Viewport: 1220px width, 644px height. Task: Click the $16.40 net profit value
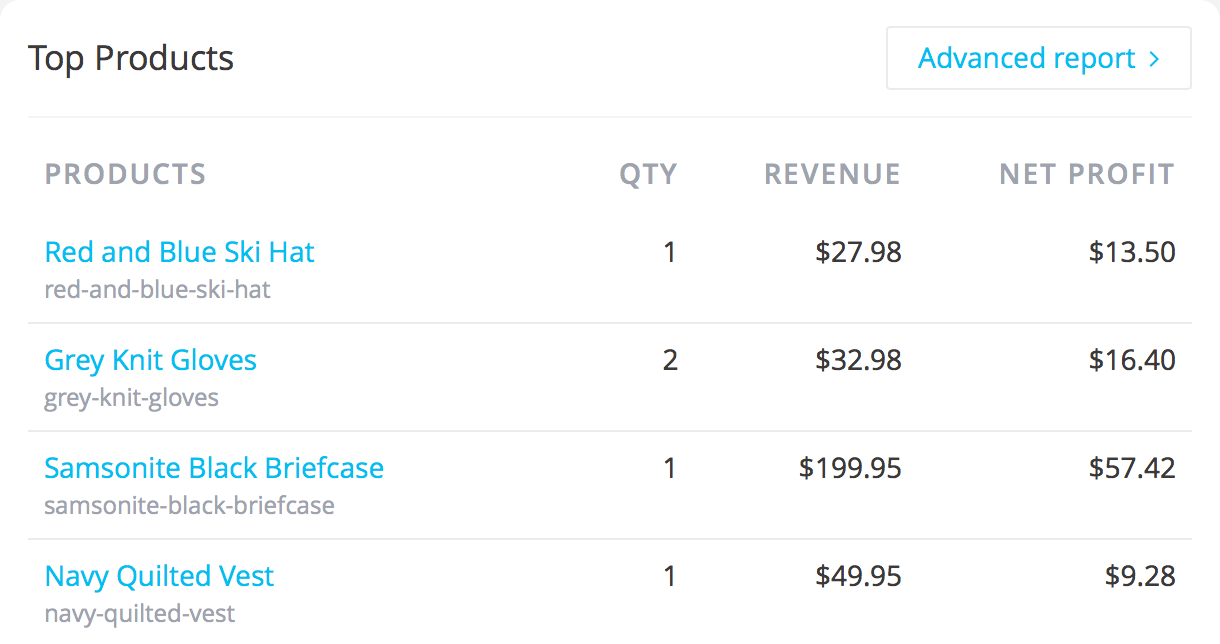point(1132,360)
